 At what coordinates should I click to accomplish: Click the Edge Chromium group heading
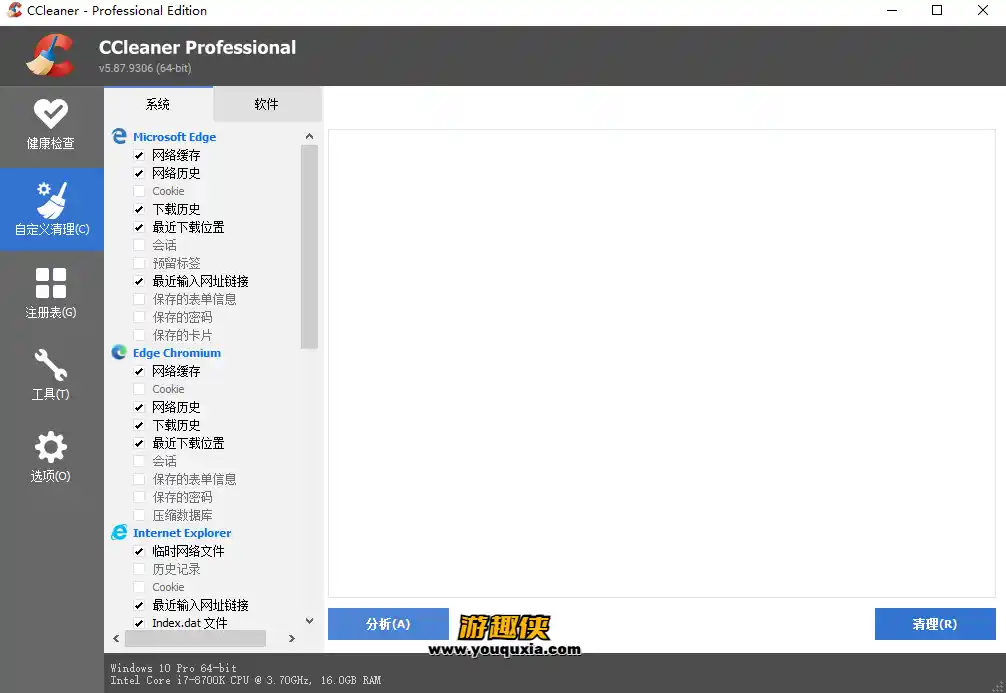(177, 353)
